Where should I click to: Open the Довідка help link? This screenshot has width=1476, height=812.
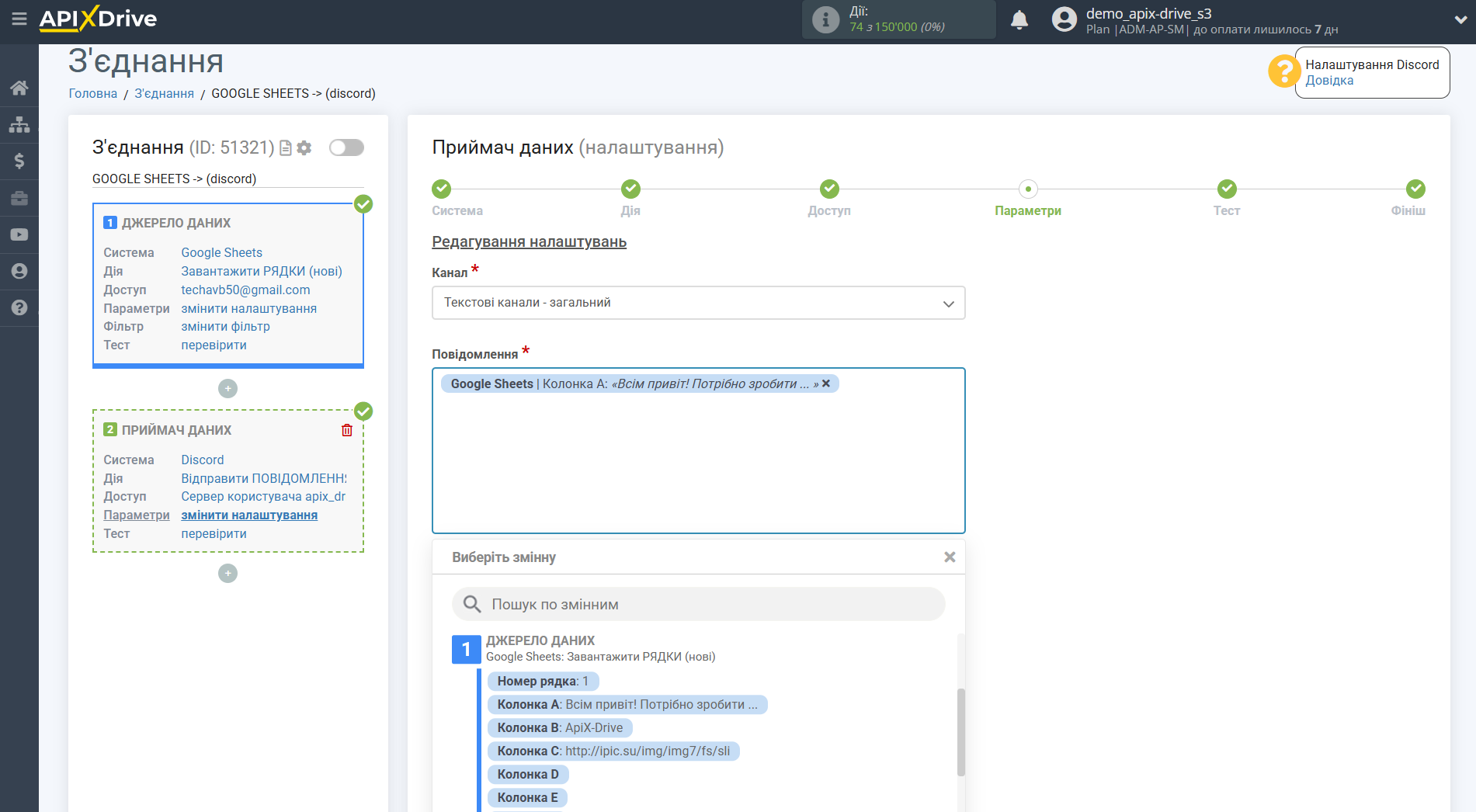tap(1329, 81)
